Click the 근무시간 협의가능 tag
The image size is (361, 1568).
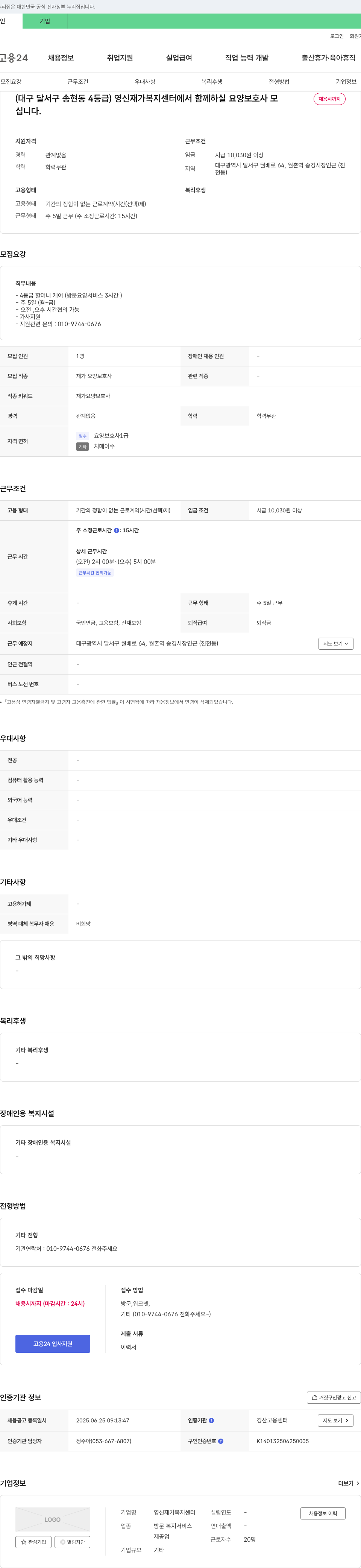click(95, 573)
